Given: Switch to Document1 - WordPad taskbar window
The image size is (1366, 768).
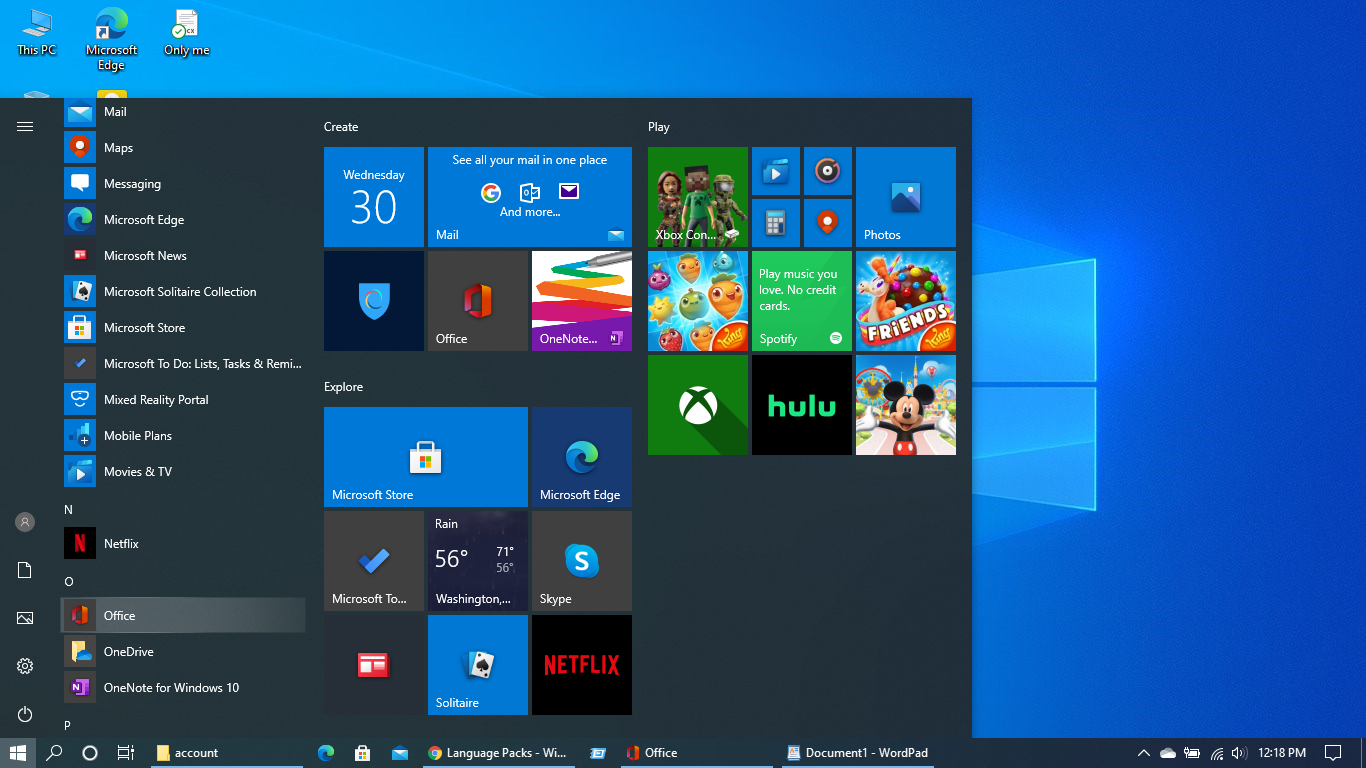Looking at the screenshot, I should point(858,753).
